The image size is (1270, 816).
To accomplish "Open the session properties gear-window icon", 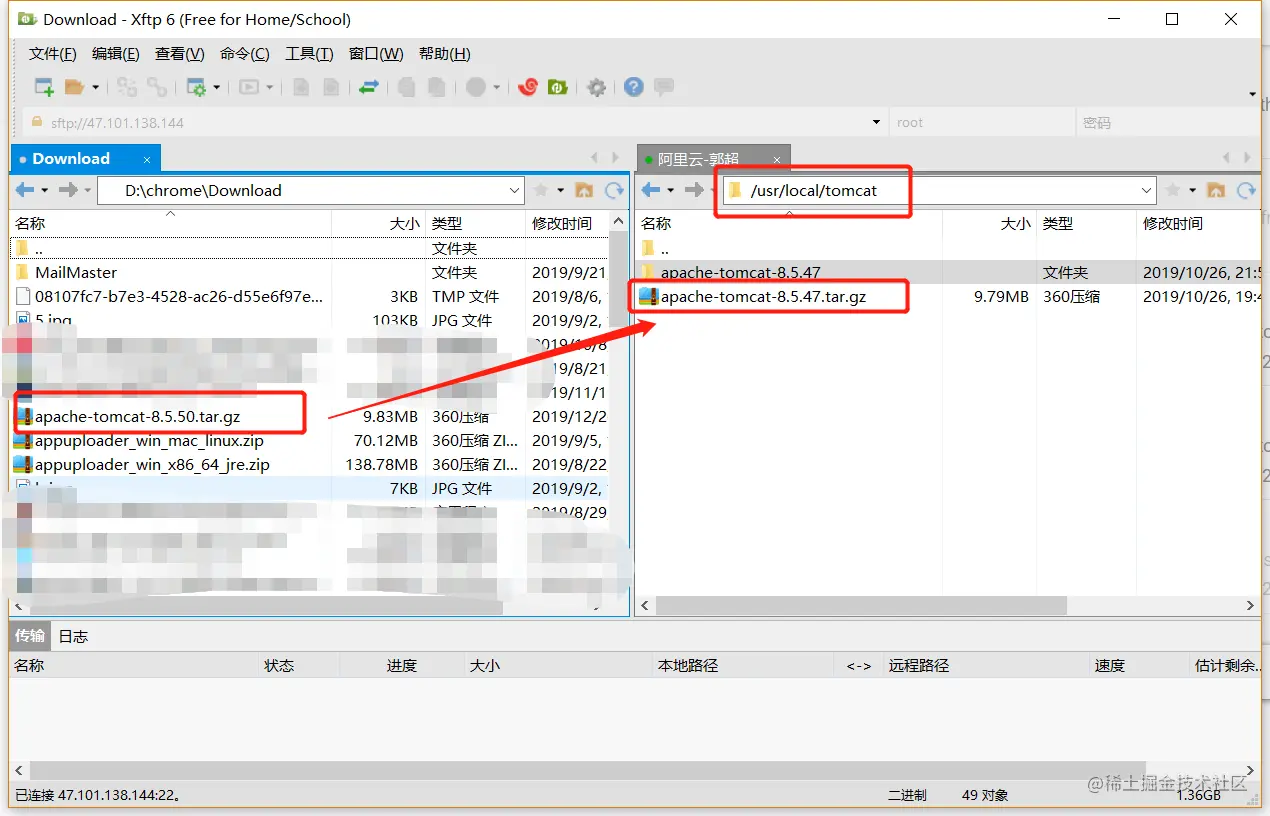I will coord(196,87).
